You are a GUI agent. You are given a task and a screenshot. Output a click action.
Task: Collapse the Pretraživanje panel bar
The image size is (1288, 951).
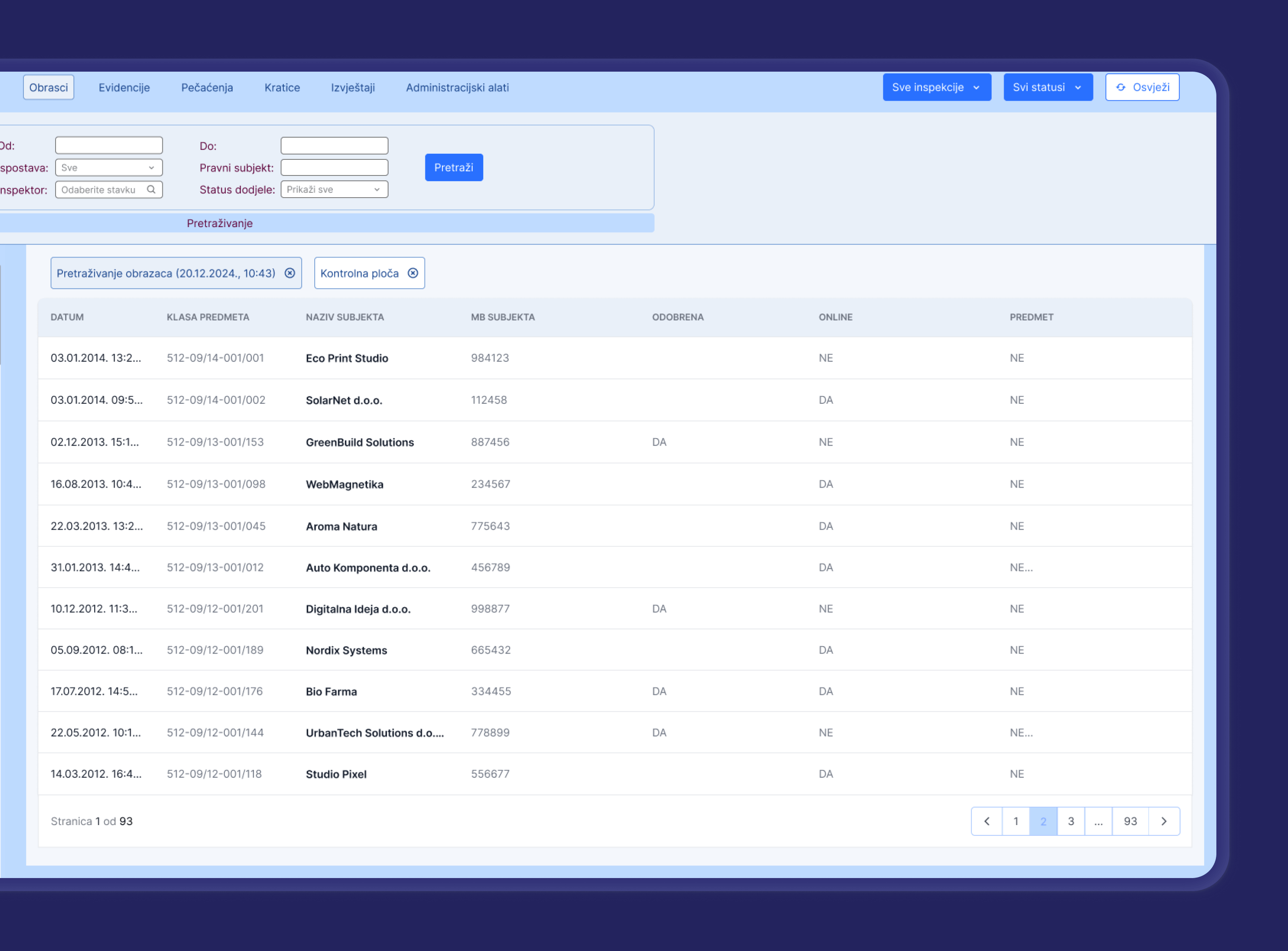219,223
